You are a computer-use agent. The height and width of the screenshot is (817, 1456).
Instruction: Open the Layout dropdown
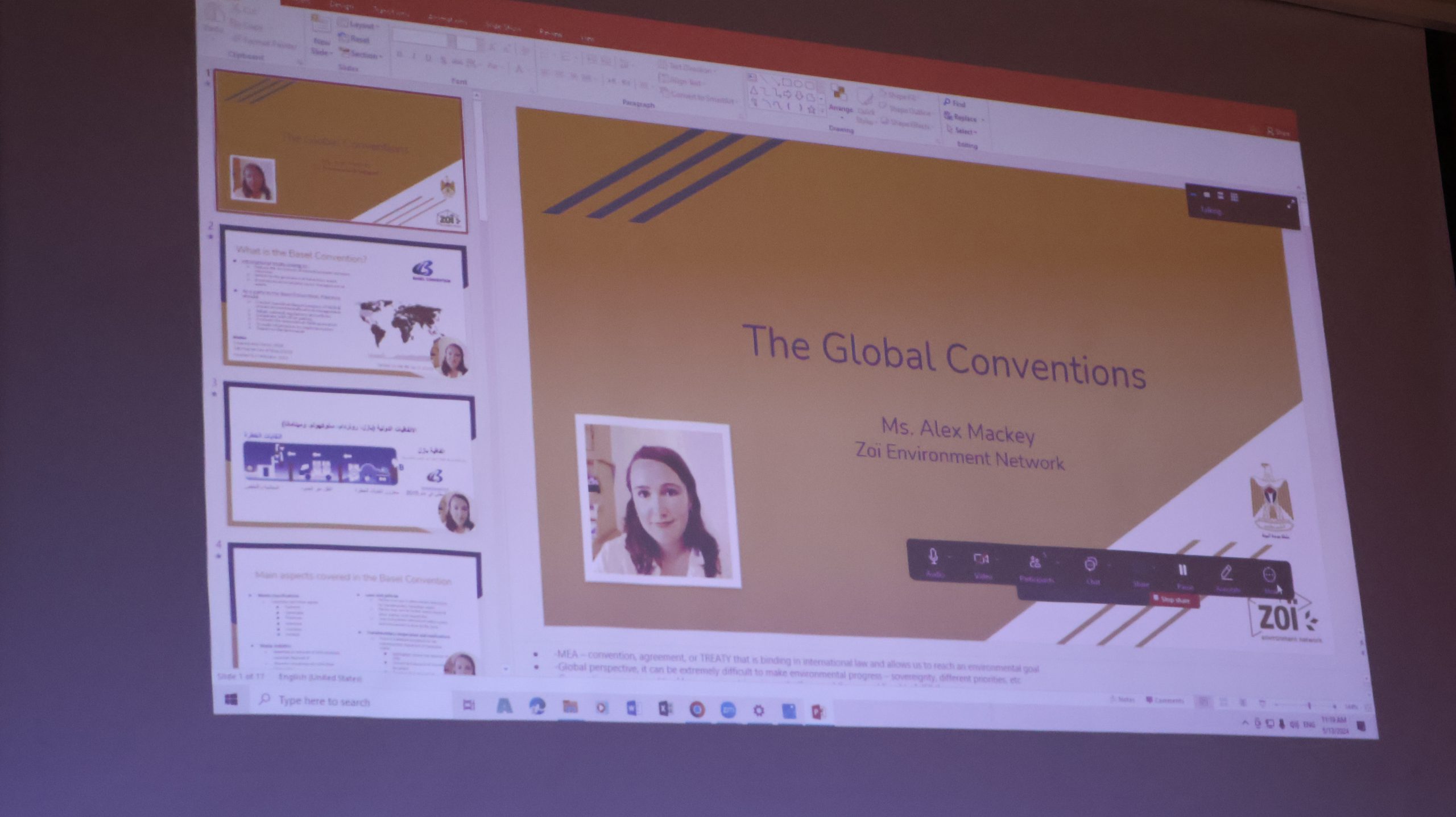point(358,26)
